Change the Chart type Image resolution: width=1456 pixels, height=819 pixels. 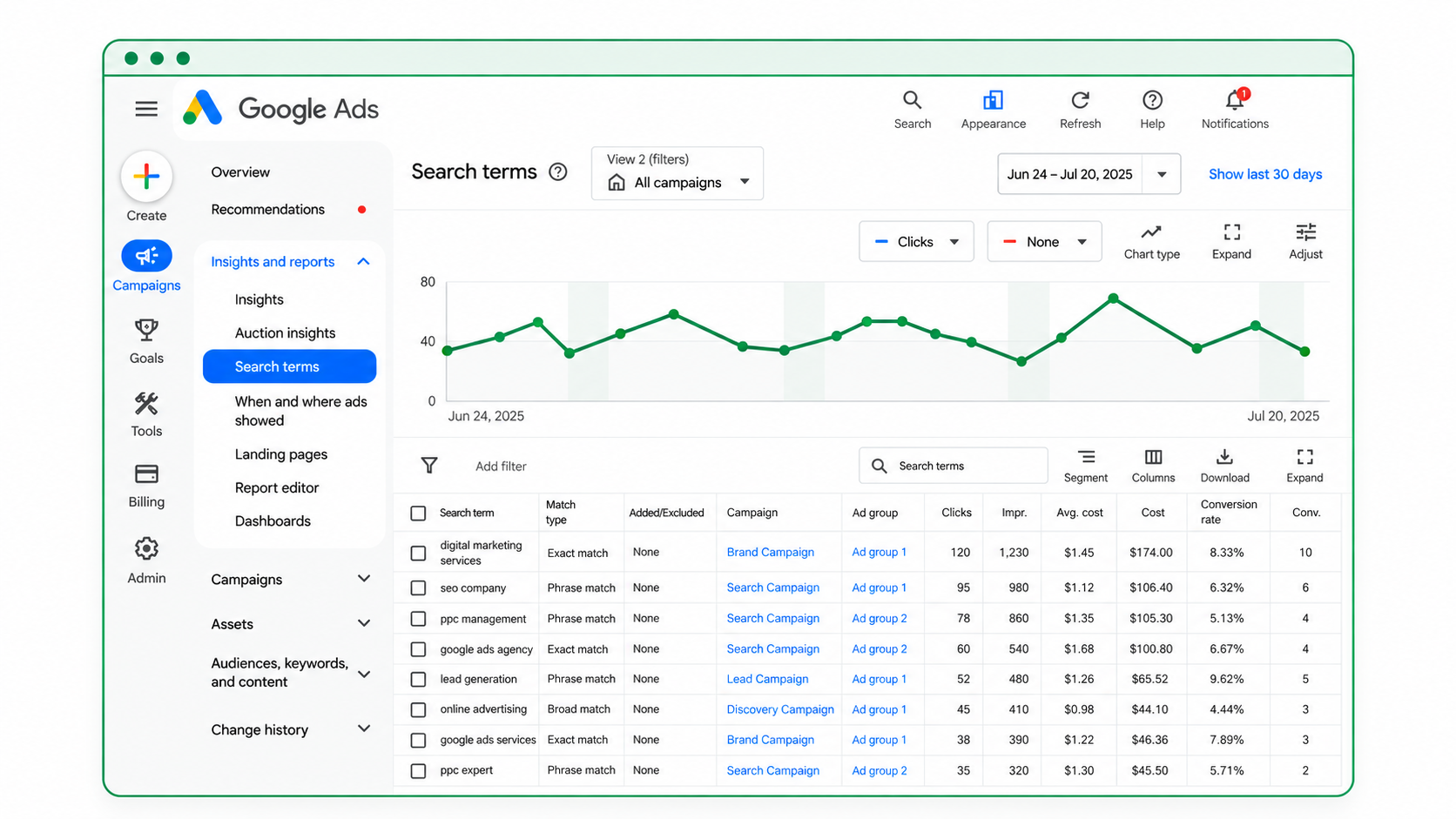pos(1151,241)
